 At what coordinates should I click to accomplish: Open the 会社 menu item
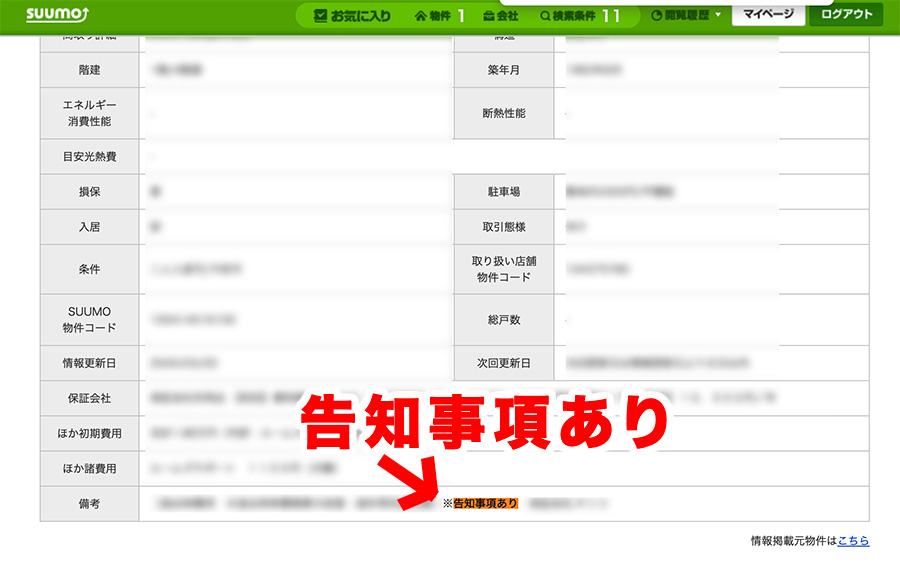coord(501,16)
